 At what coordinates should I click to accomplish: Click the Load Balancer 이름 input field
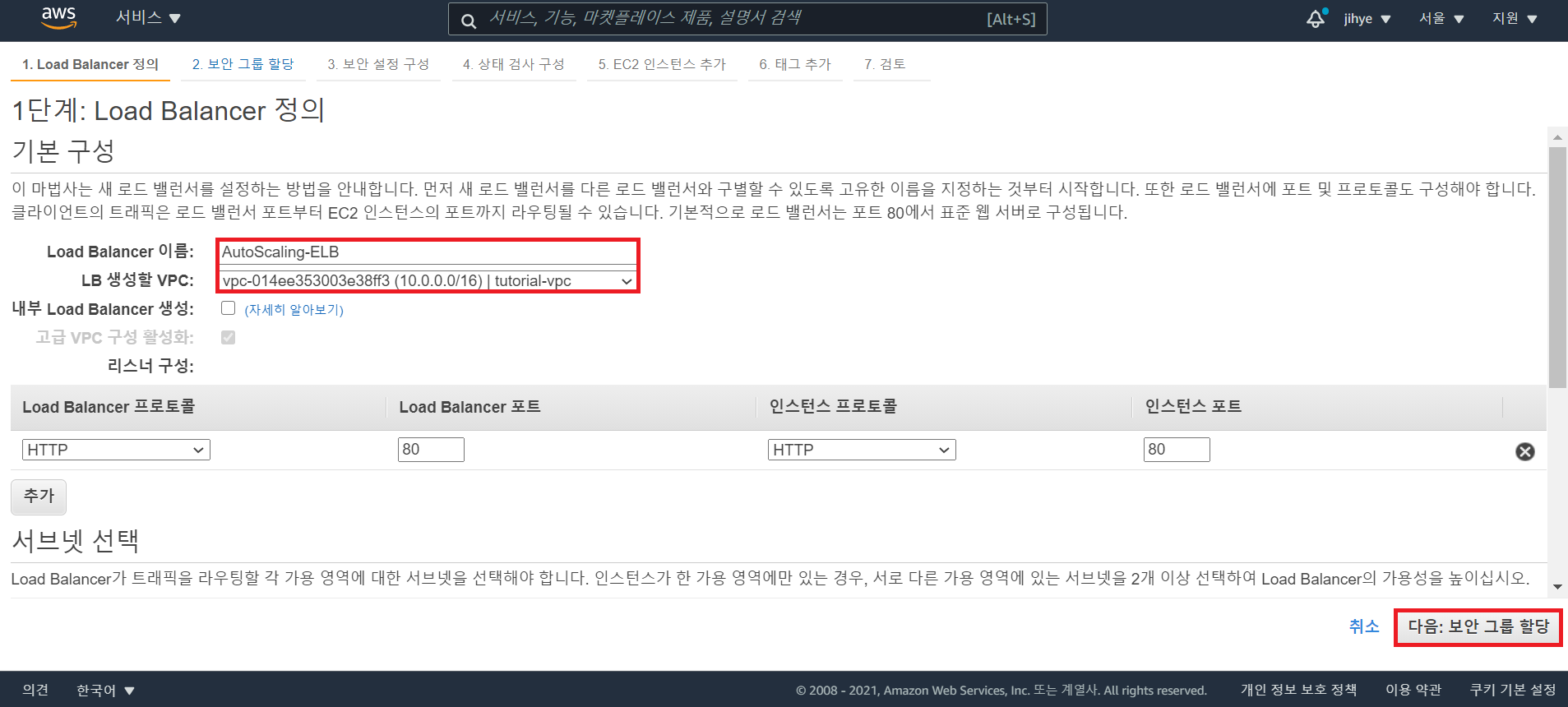click(x=428, y=252)
